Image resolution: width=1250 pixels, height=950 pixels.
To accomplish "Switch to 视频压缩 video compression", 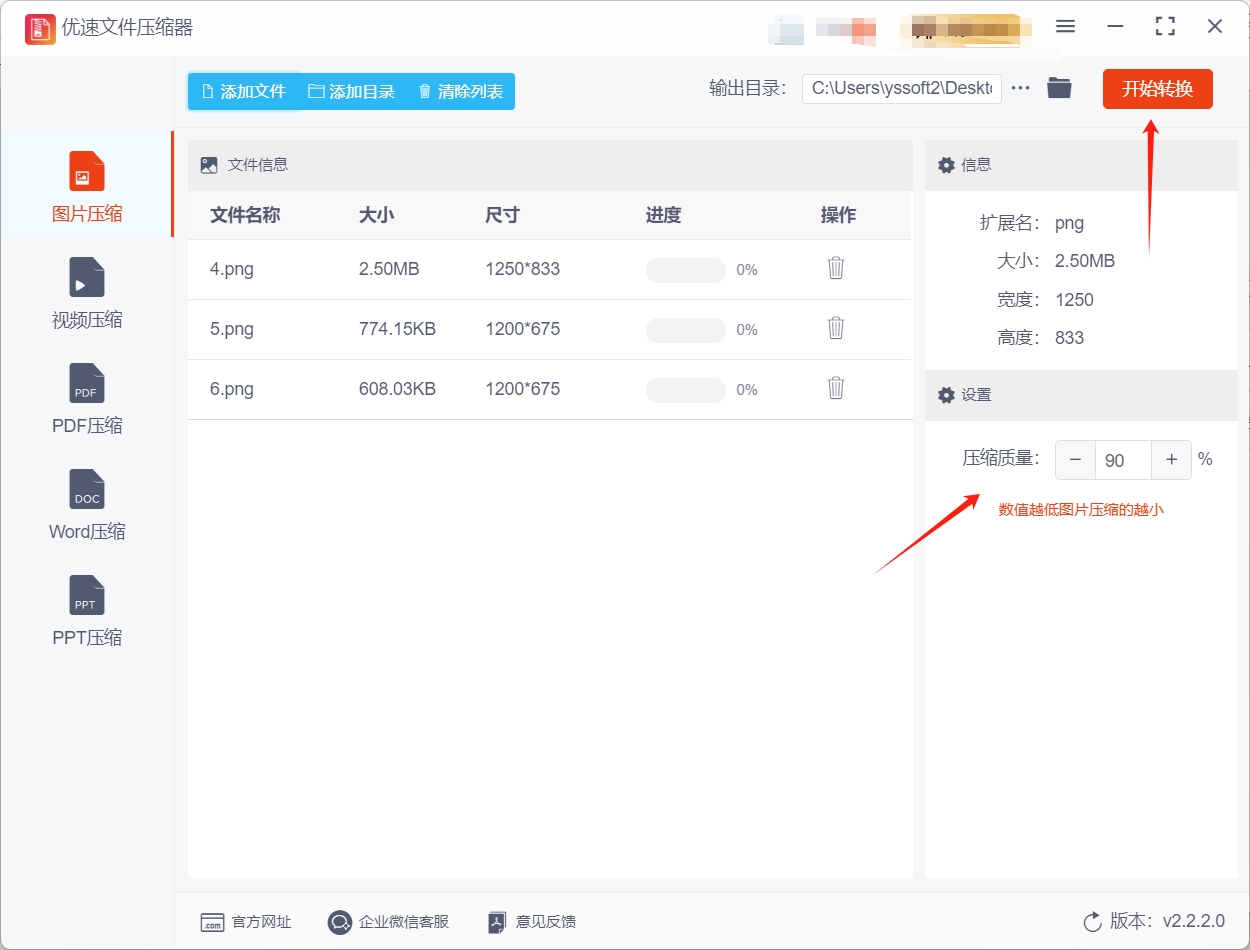I will click(x=87, y=292).
